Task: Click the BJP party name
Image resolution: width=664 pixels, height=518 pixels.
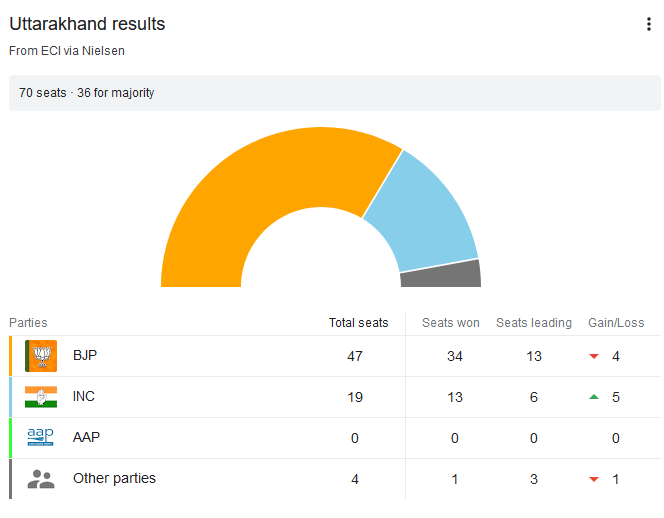Action: tap(85, 356)
